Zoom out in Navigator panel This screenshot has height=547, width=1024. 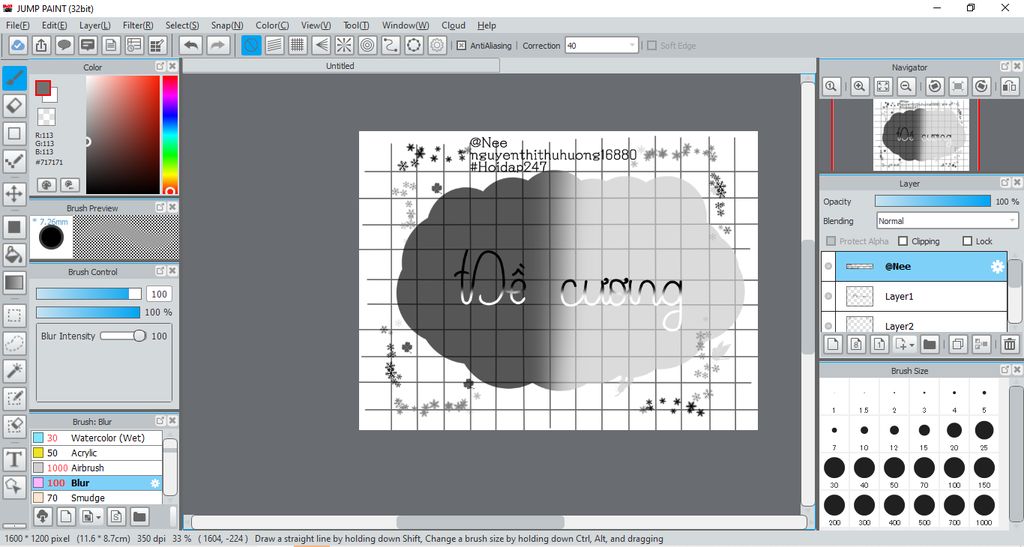click(x=906, y=86)
